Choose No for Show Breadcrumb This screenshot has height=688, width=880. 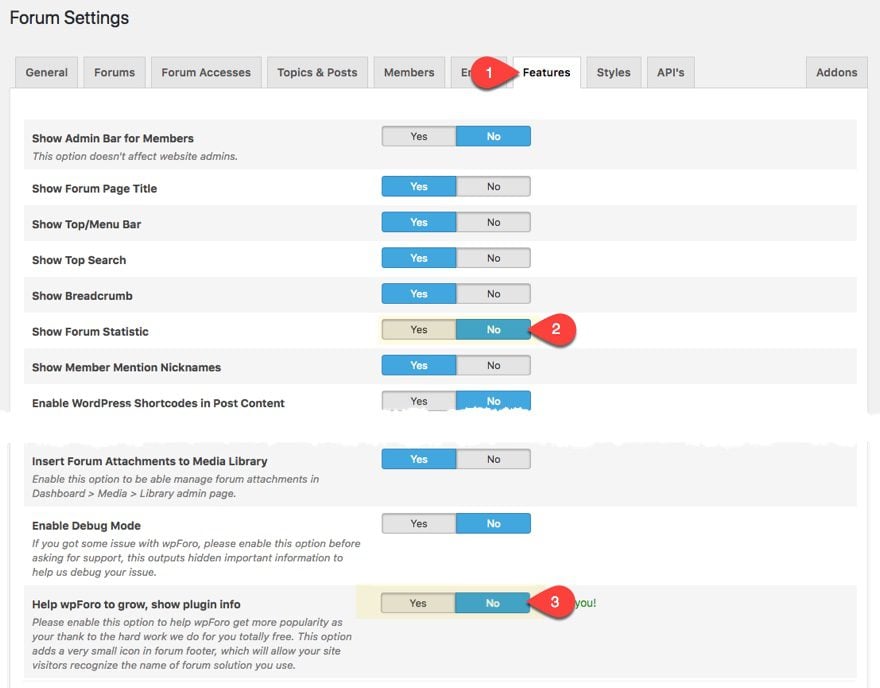[493, 294]
